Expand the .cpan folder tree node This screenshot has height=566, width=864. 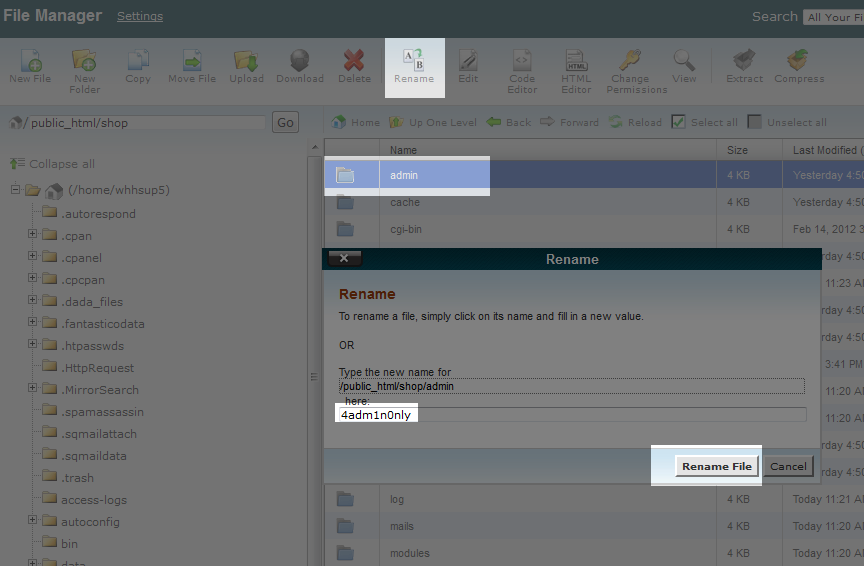[x=32, y=235]
